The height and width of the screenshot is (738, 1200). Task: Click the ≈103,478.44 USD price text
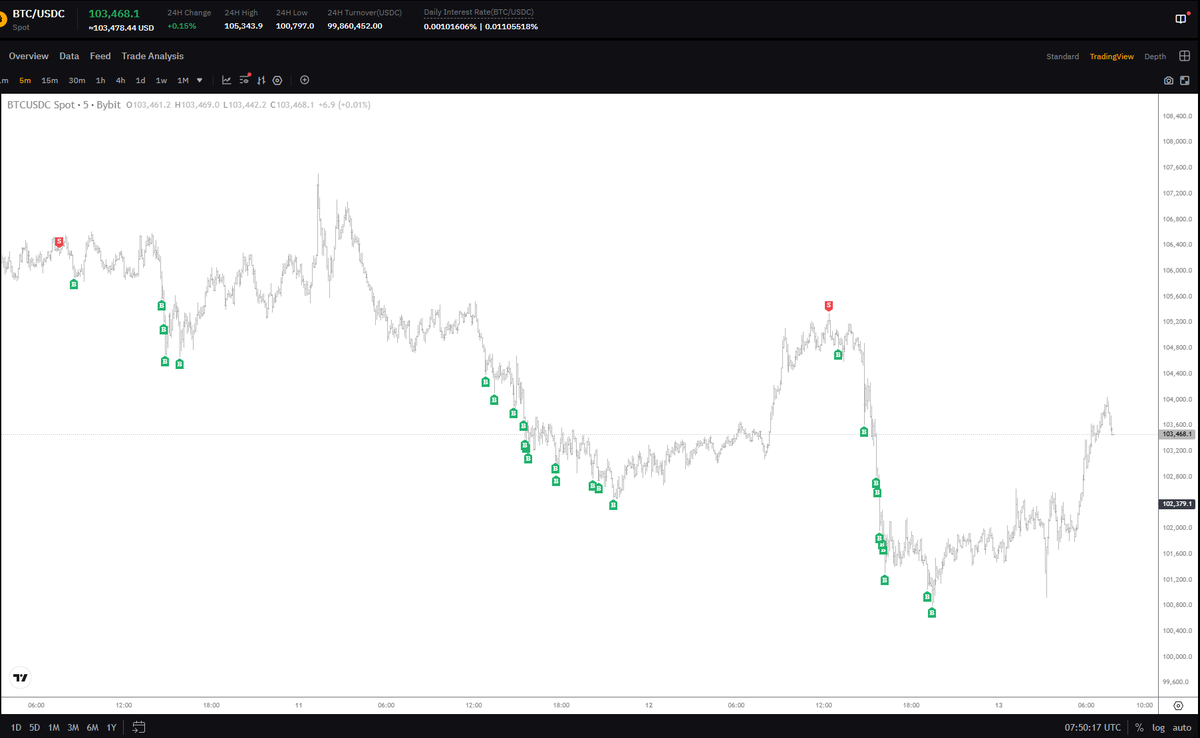click(x=121, y=28)
